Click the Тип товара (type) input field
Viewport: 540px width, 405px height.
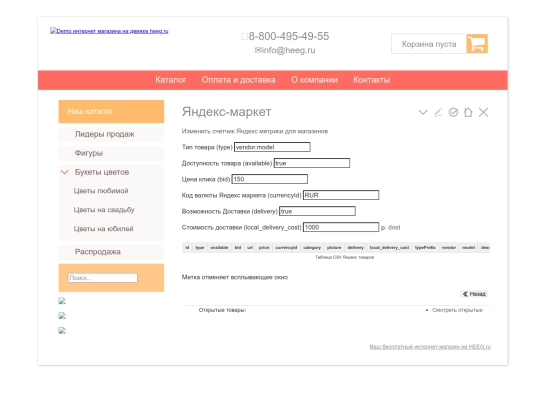tap(272, 147)
